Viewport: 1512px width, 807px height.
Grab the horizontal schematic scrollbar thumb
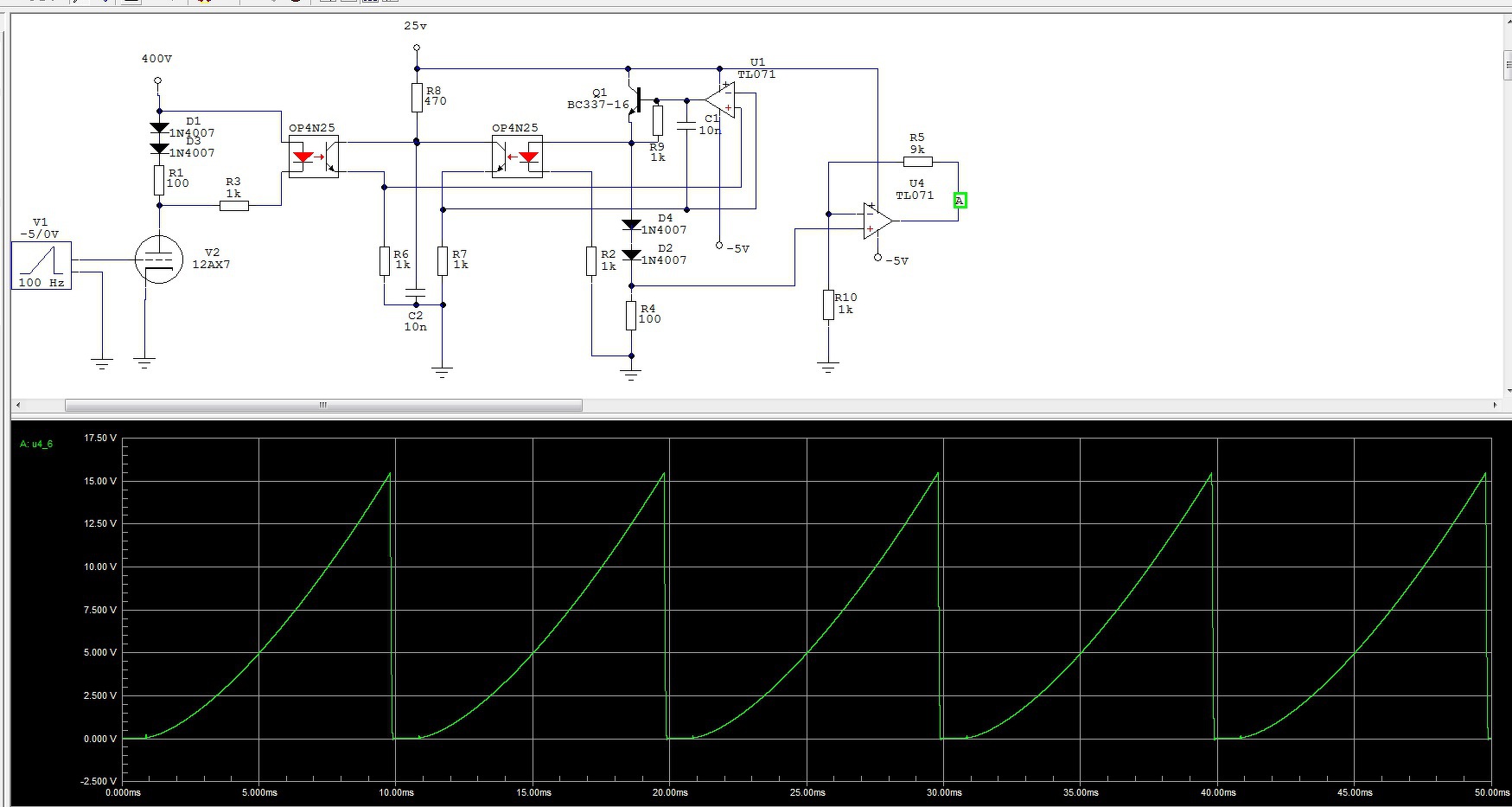point(324,405)
